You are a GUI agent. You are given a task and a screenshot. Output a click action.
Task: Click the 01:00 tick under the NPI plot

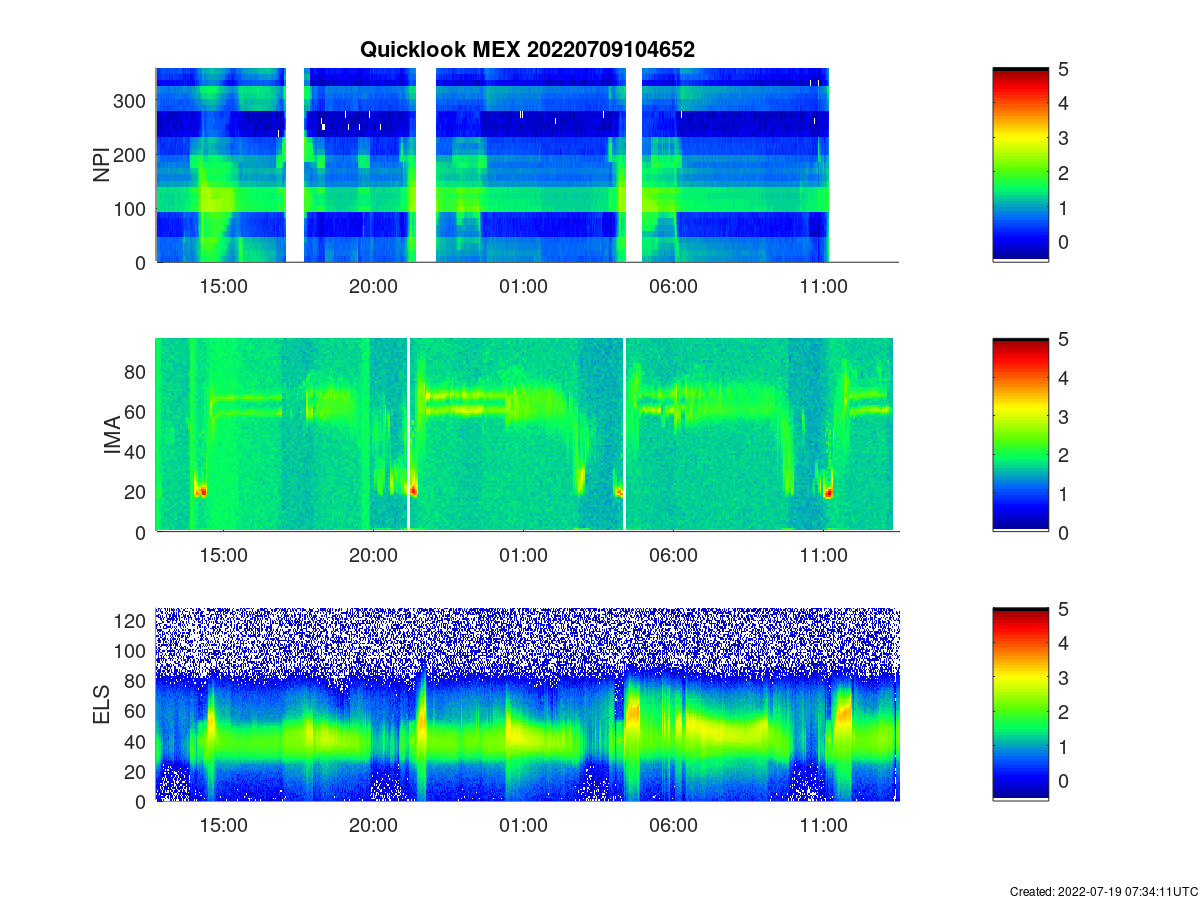(524, 286)
